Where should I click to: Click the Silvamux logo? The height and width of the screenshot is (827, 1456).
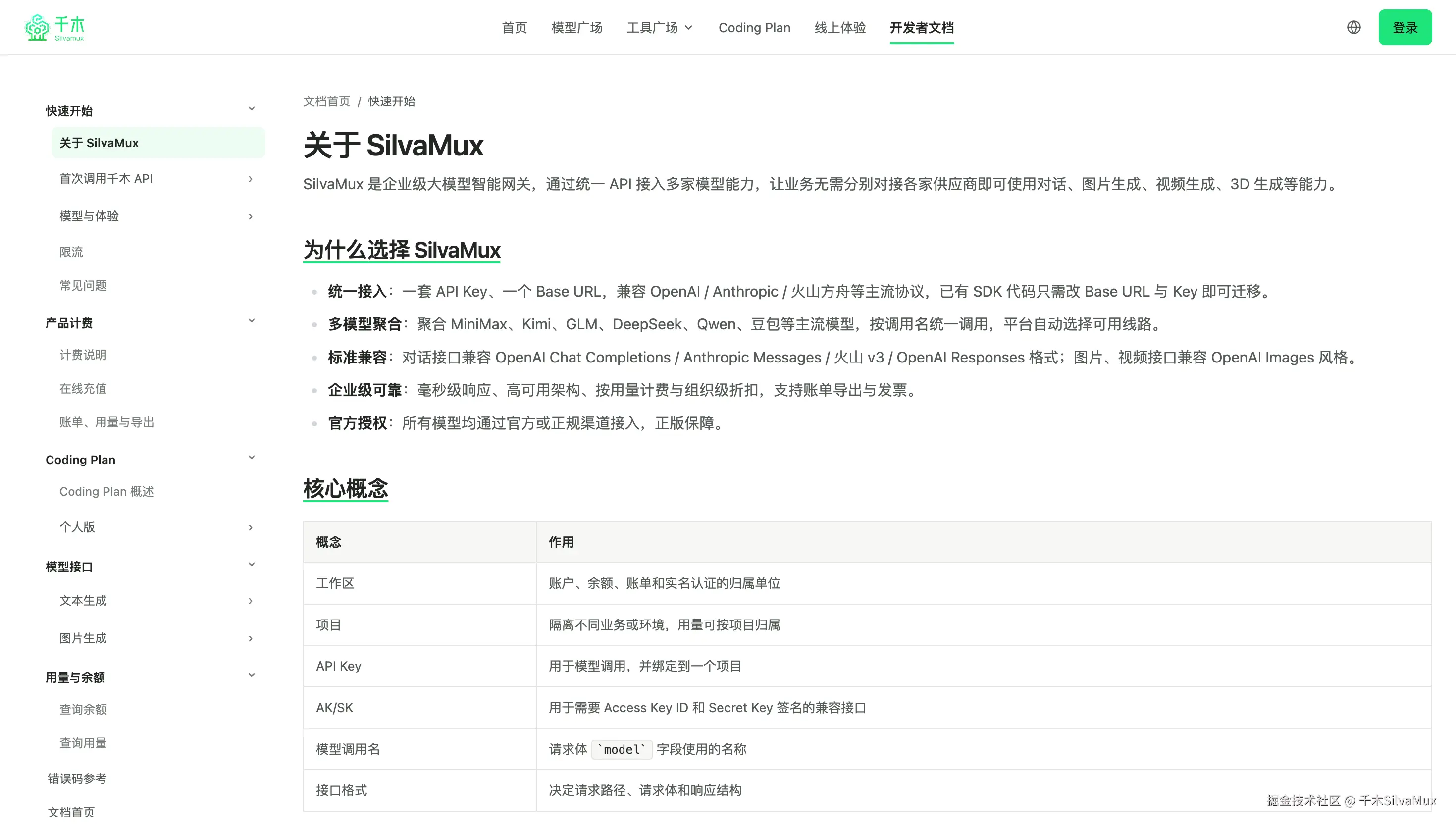54,27
